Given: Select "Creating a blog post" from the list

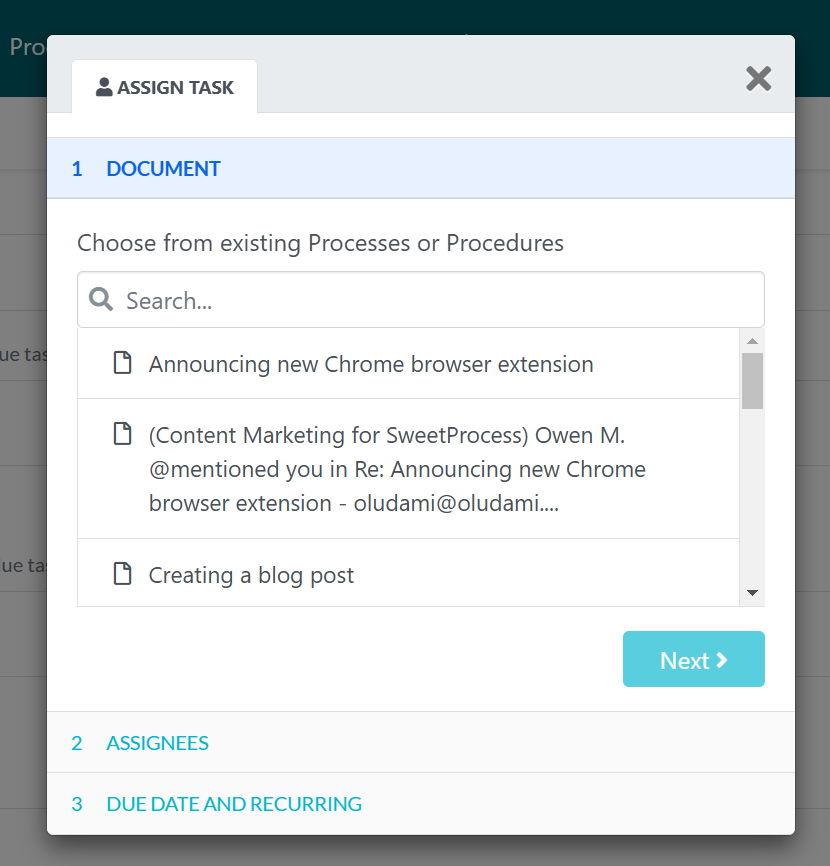Looking at the screenshot, I should pyautogui.click(x=251, y=575).
